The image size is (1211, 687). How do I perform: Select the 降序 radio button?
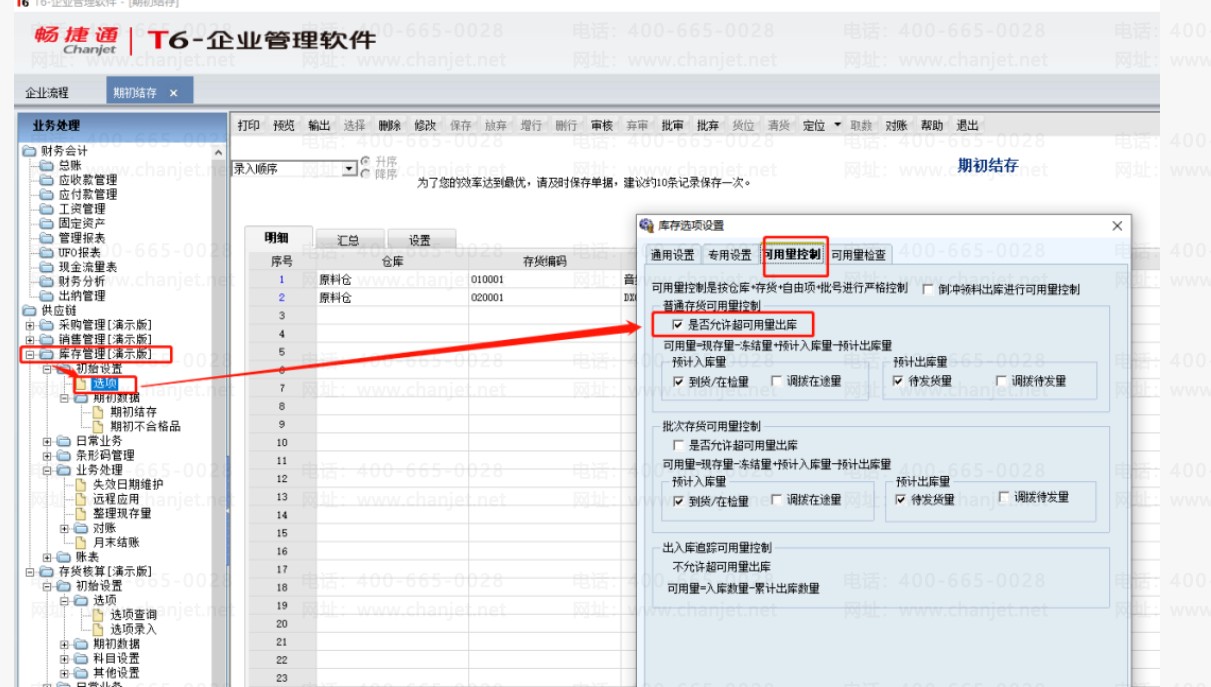coord(365,173)
